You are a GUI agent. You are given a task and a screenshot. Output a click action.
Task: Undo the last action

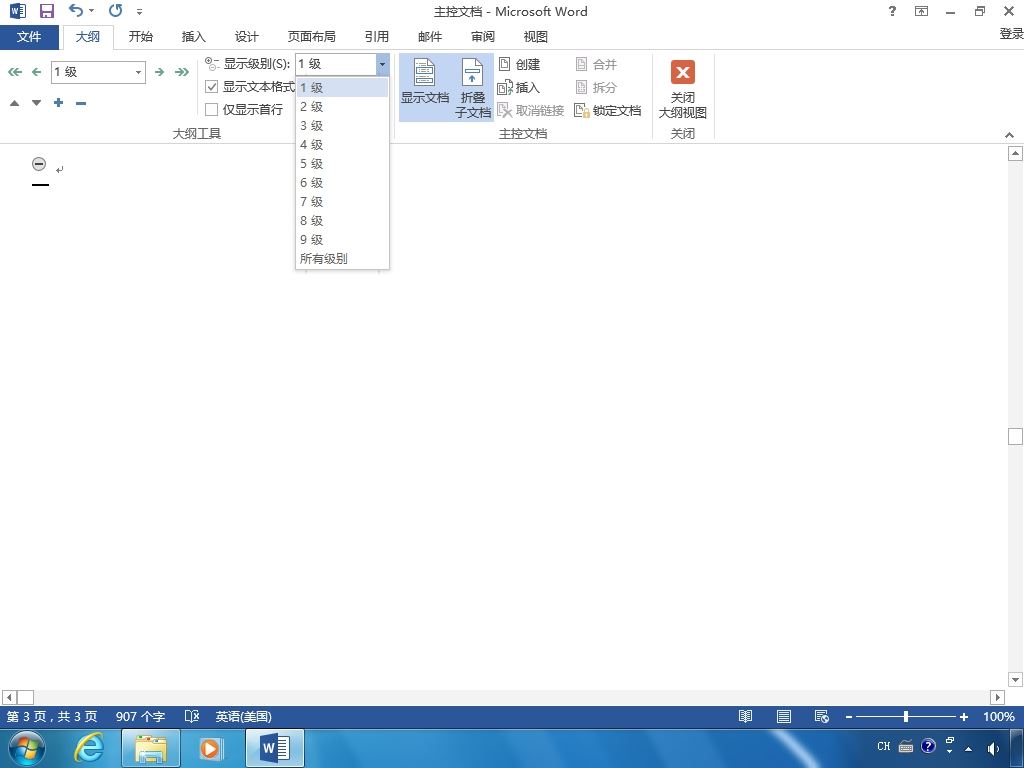76,10
